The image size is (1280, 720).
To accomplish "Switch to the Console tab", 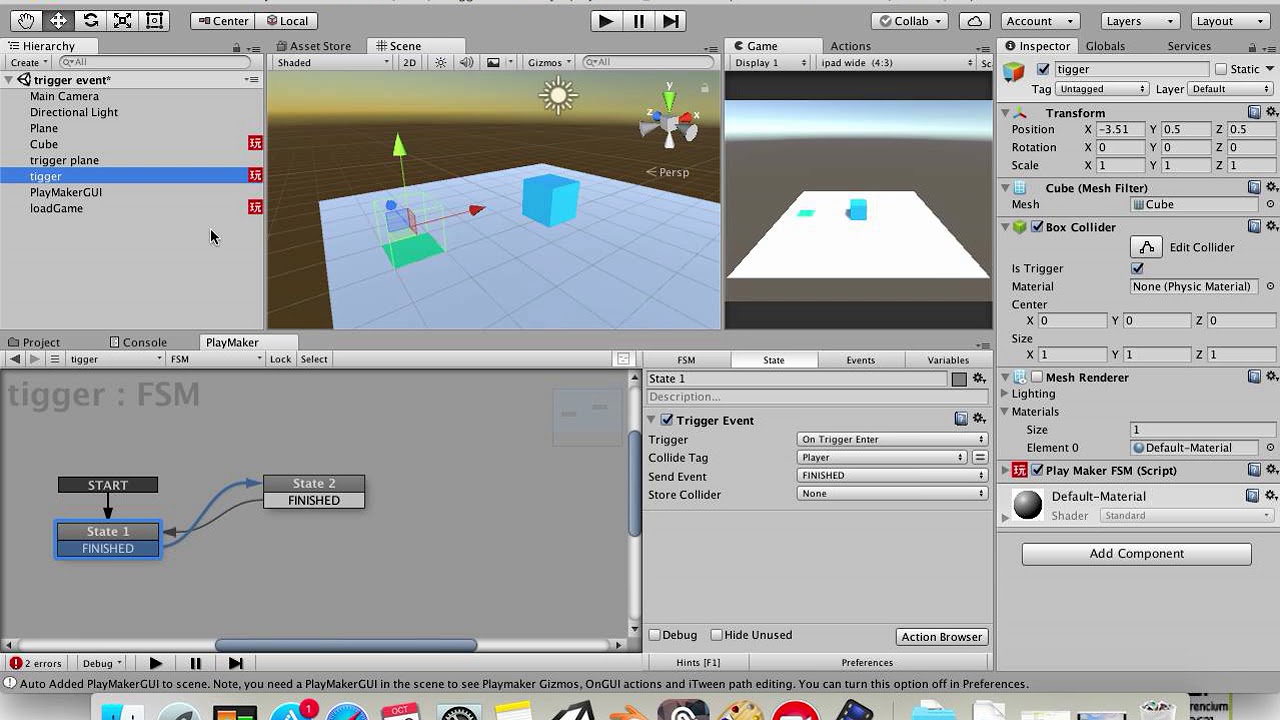I will coord(138,342).
